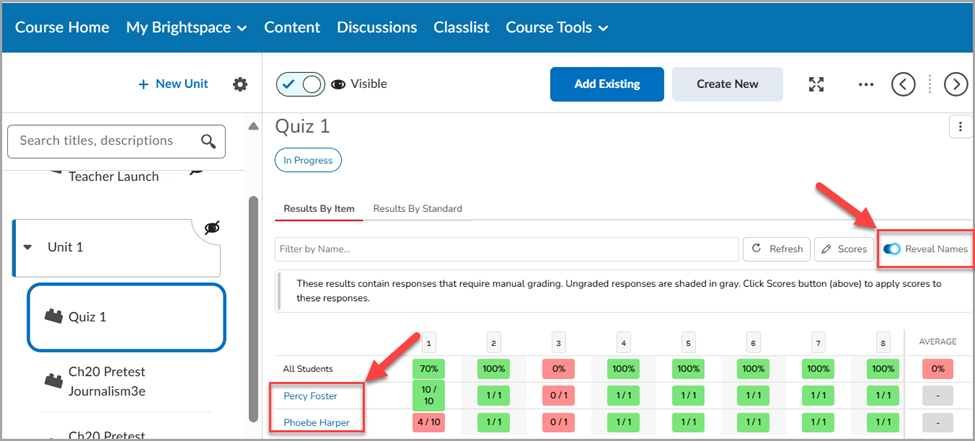Collapse the Unit 1 tree arrow
Screen dimensions: 975x441
tap(27, 247)
